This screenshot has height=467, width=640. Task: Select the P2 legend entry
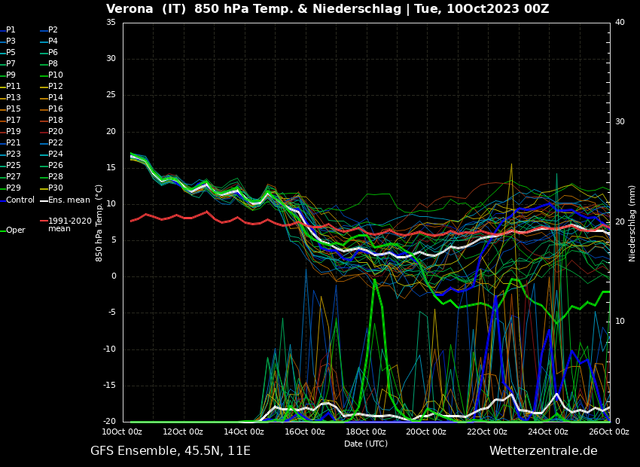(x=49, y=30)
